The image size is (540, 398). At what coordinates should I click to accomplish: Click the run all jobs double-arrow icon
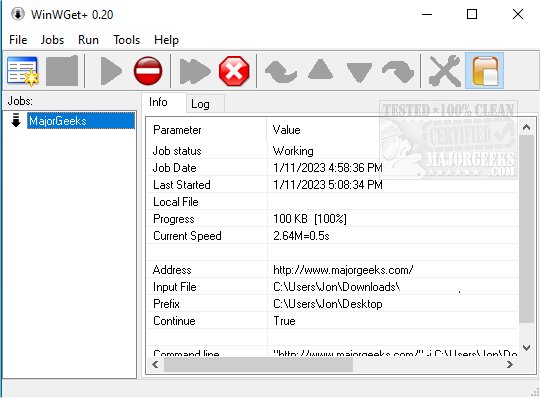pyautogui.click(x=195, y=71)
